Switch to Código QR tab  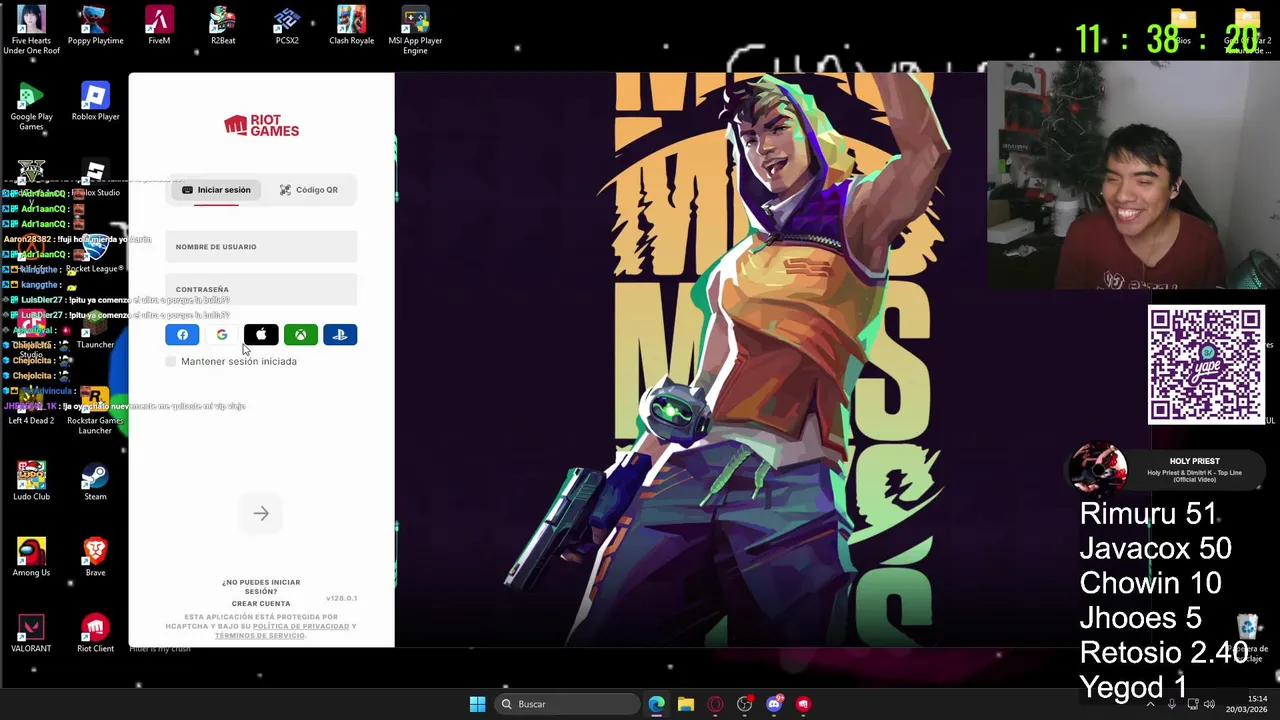309,190
